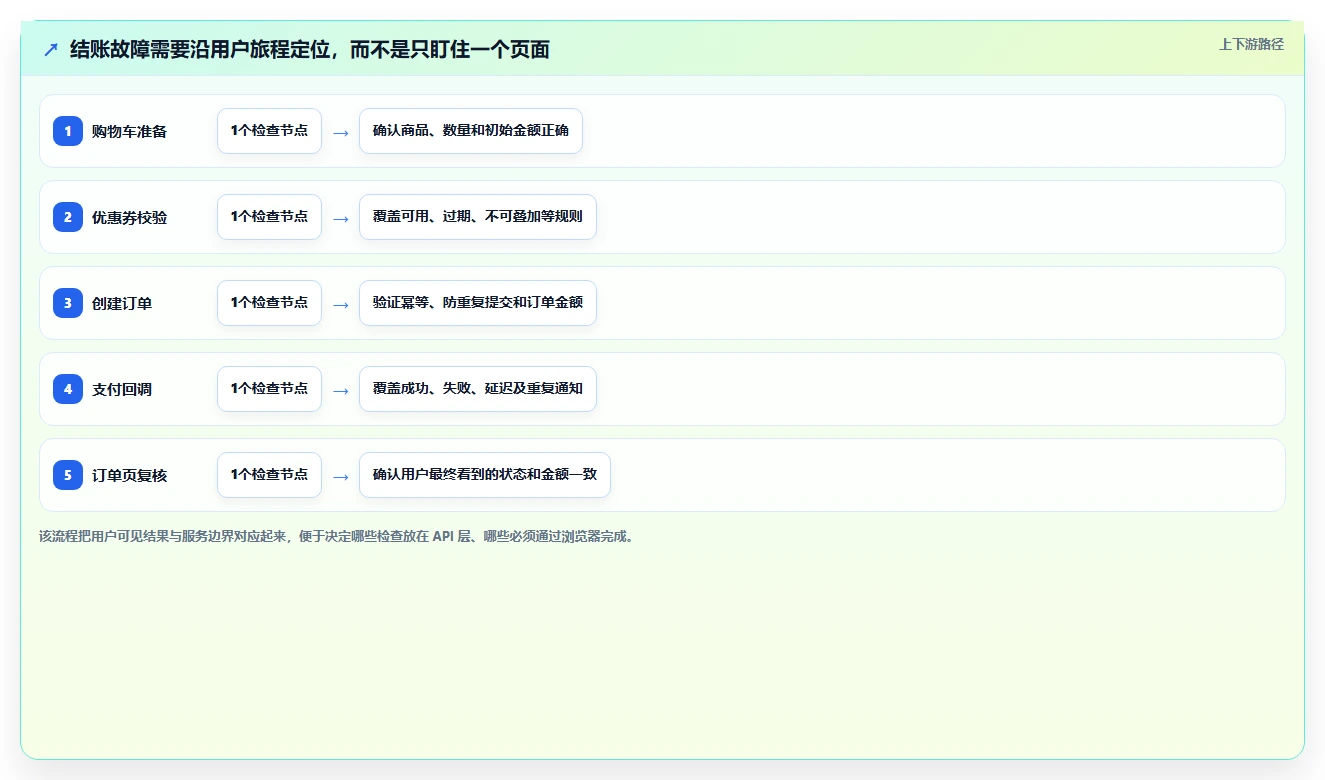The height and width of the screenshot is (780, 1325).
Task: Click the step 3 number badge
Action: 68,303
